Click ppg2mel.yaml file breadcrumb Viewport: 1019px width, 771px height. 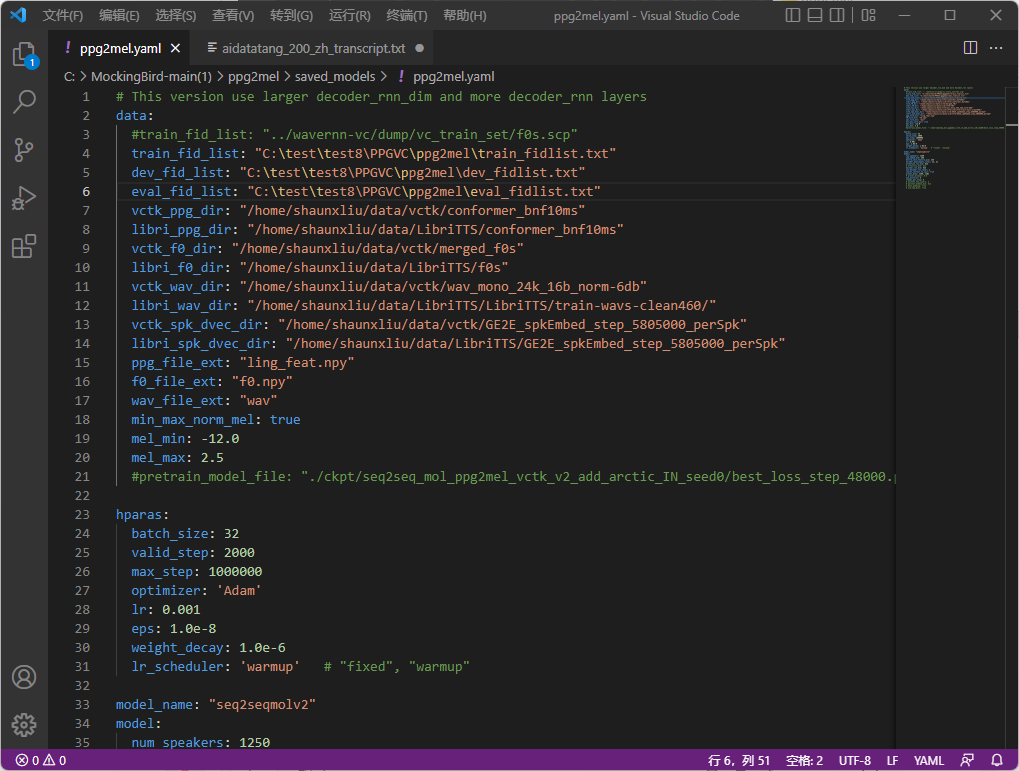(454, 77)
